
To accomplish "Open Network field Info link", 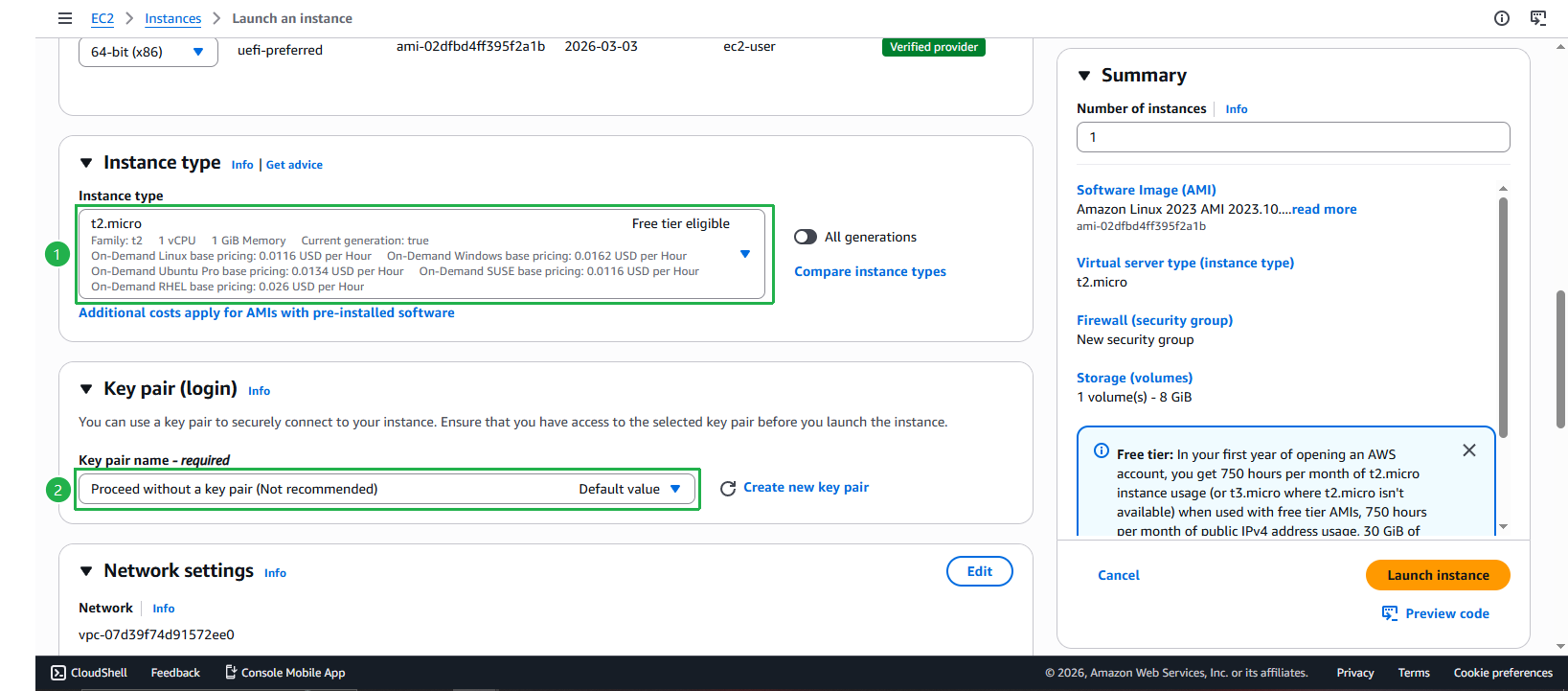I will [164, 609].
